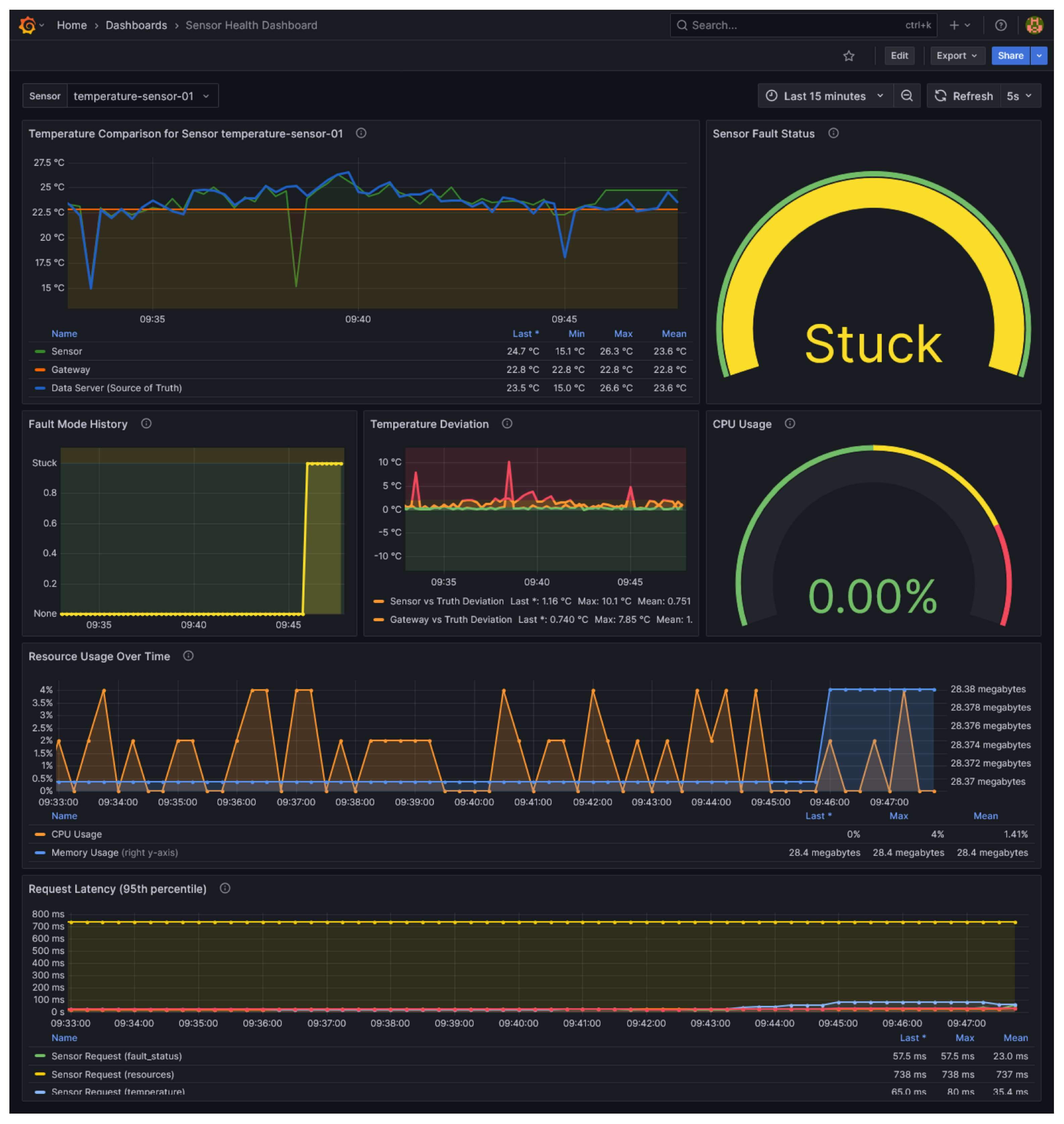Screen dimensions: 1064x1124
Task: Toggle Memory Usage series in legend
Action: coord(85,853)
